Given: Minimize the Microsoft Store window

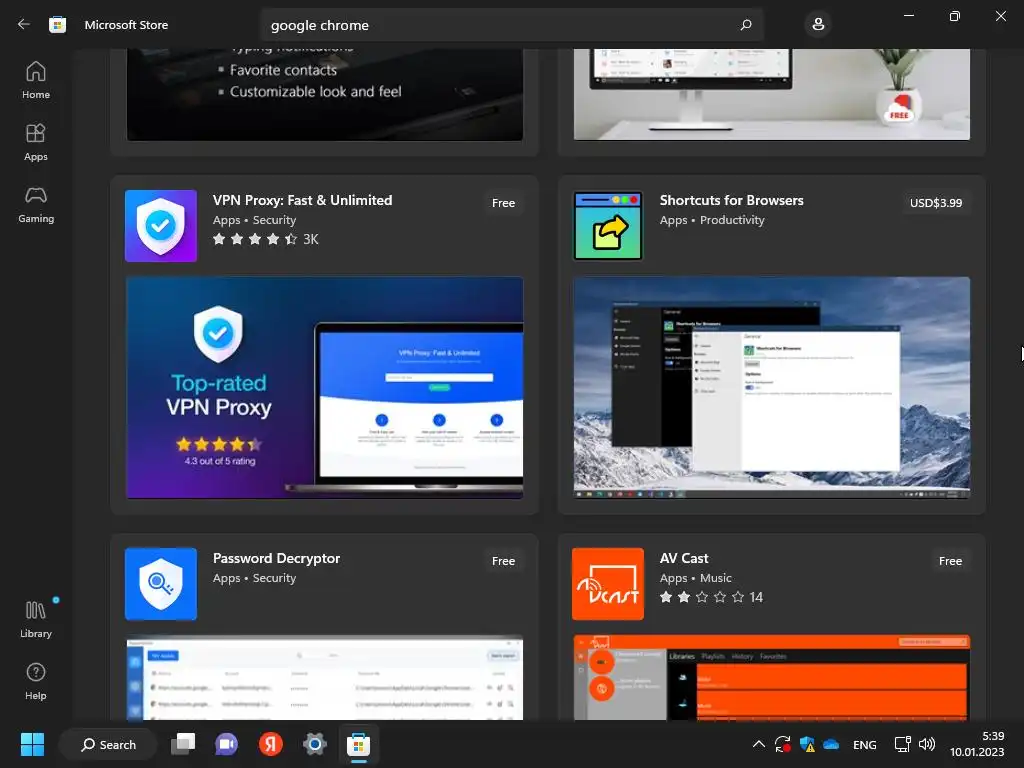Looking at the screenshot, I should [x=908, y=16].
